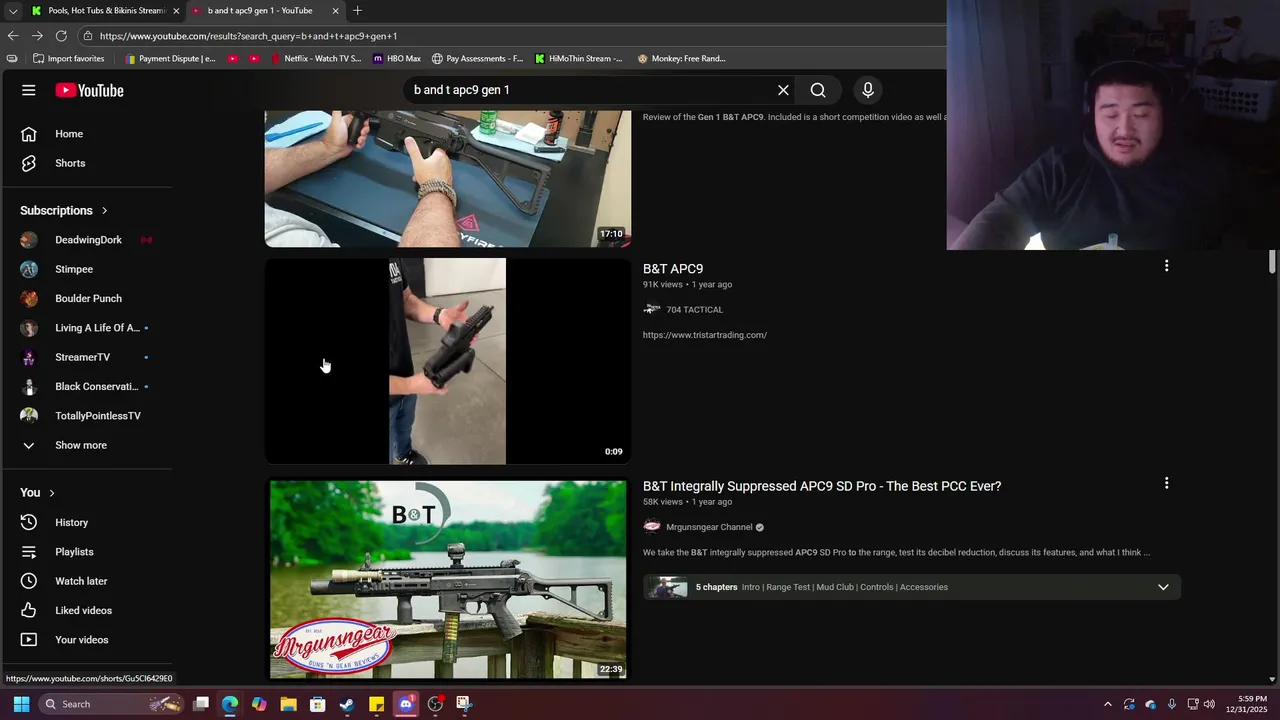This screenshot has height=720, width=1280.
Task: Open the tab search dropdown arrow
Action: pos(13,11)
